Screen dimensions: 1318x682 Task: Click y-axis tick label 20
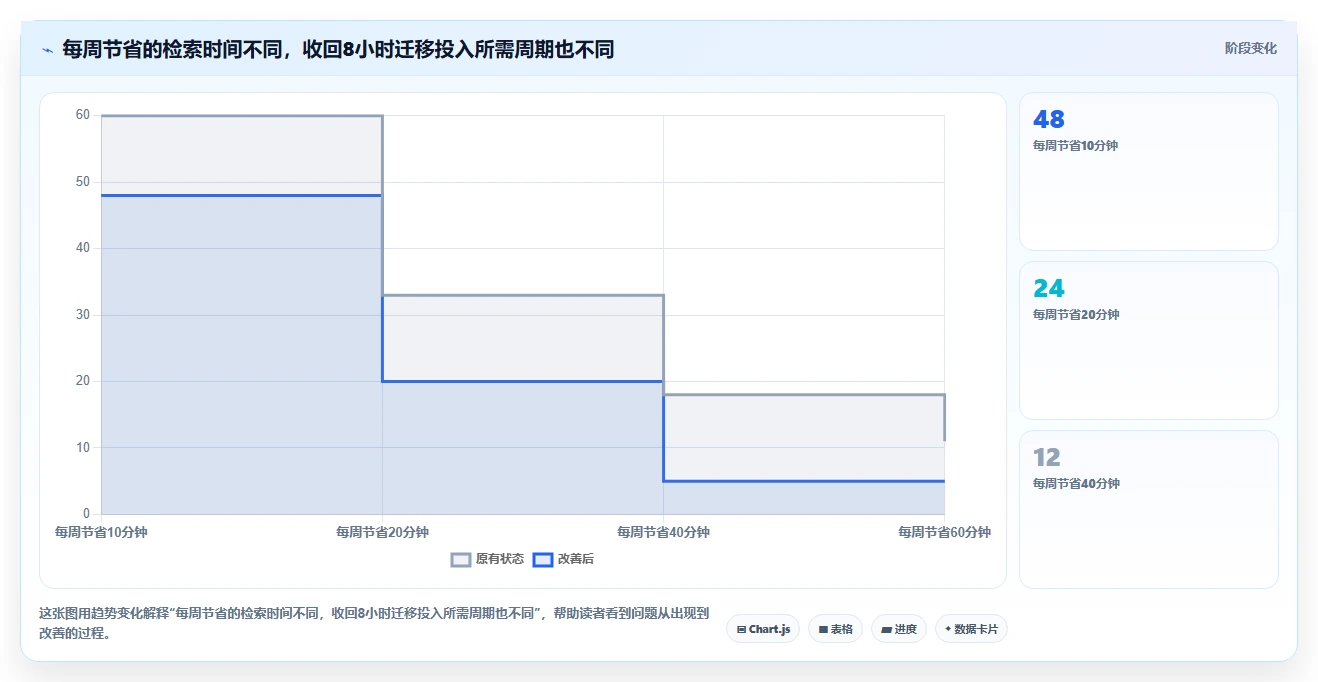[83, 381]
